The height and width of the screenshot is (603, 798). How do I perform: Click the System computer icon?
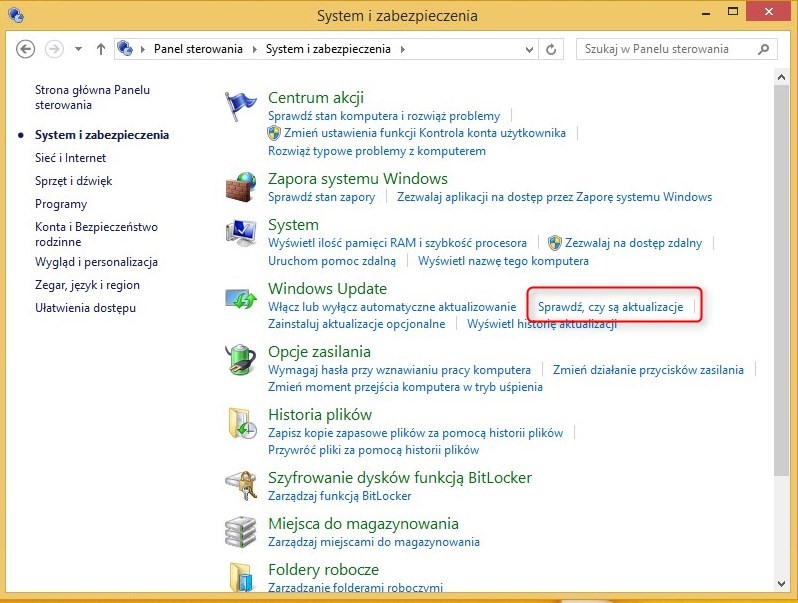tap(241, 234)
